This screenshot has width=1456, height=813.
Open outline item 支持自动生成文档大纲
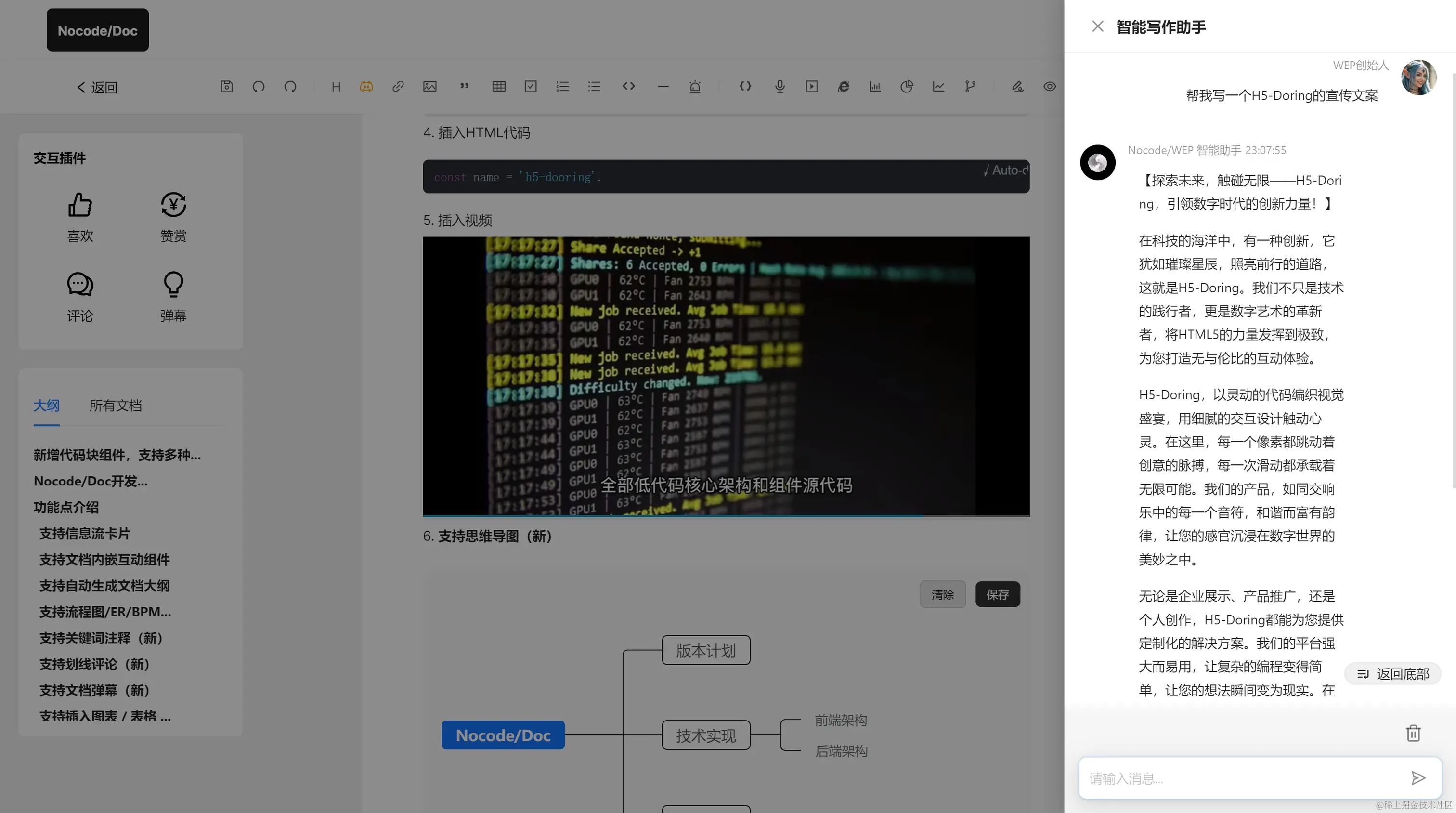(x=104, y=586)
